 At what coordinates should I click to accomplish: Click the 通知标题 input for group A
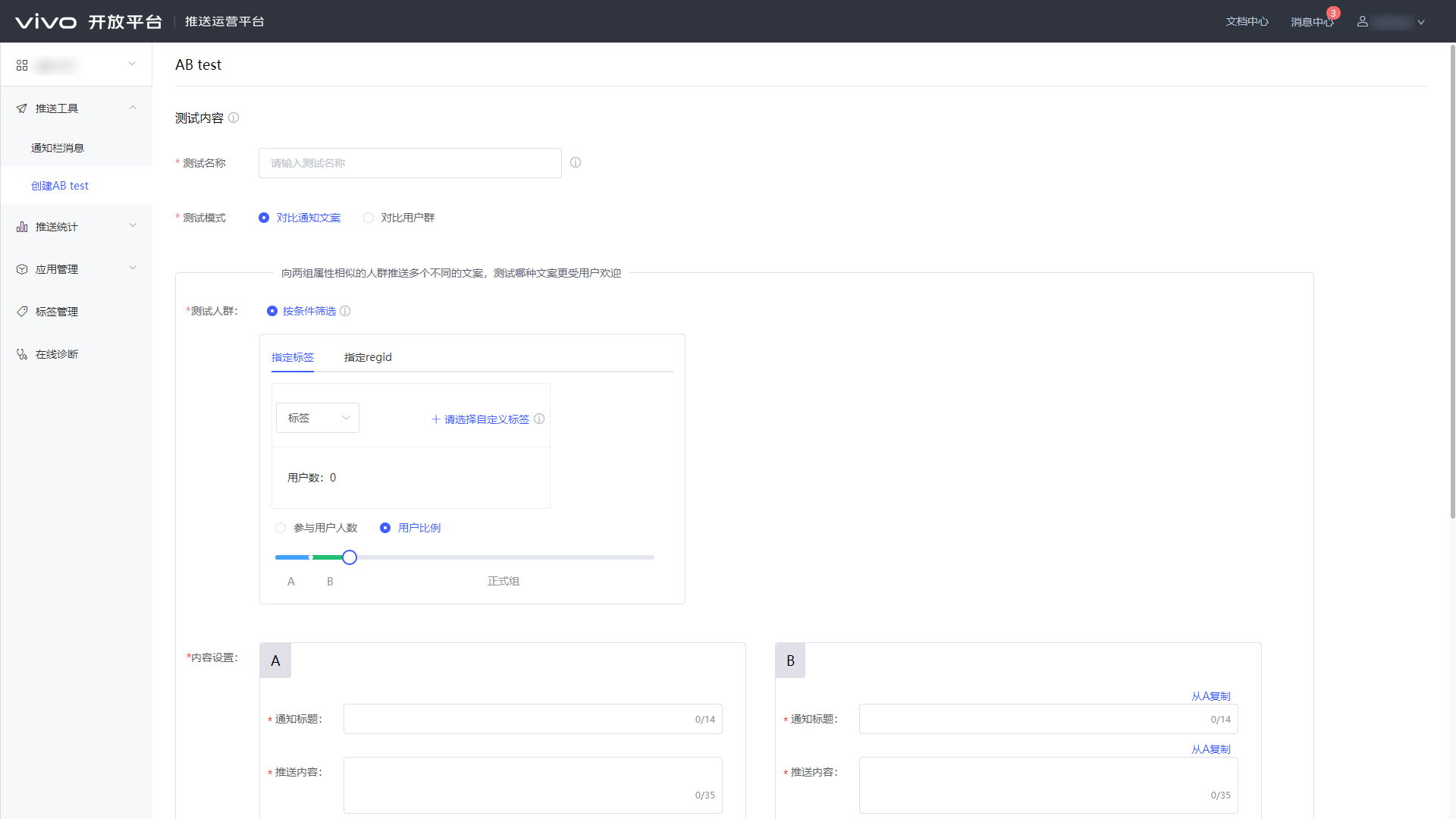click(533, 719)
